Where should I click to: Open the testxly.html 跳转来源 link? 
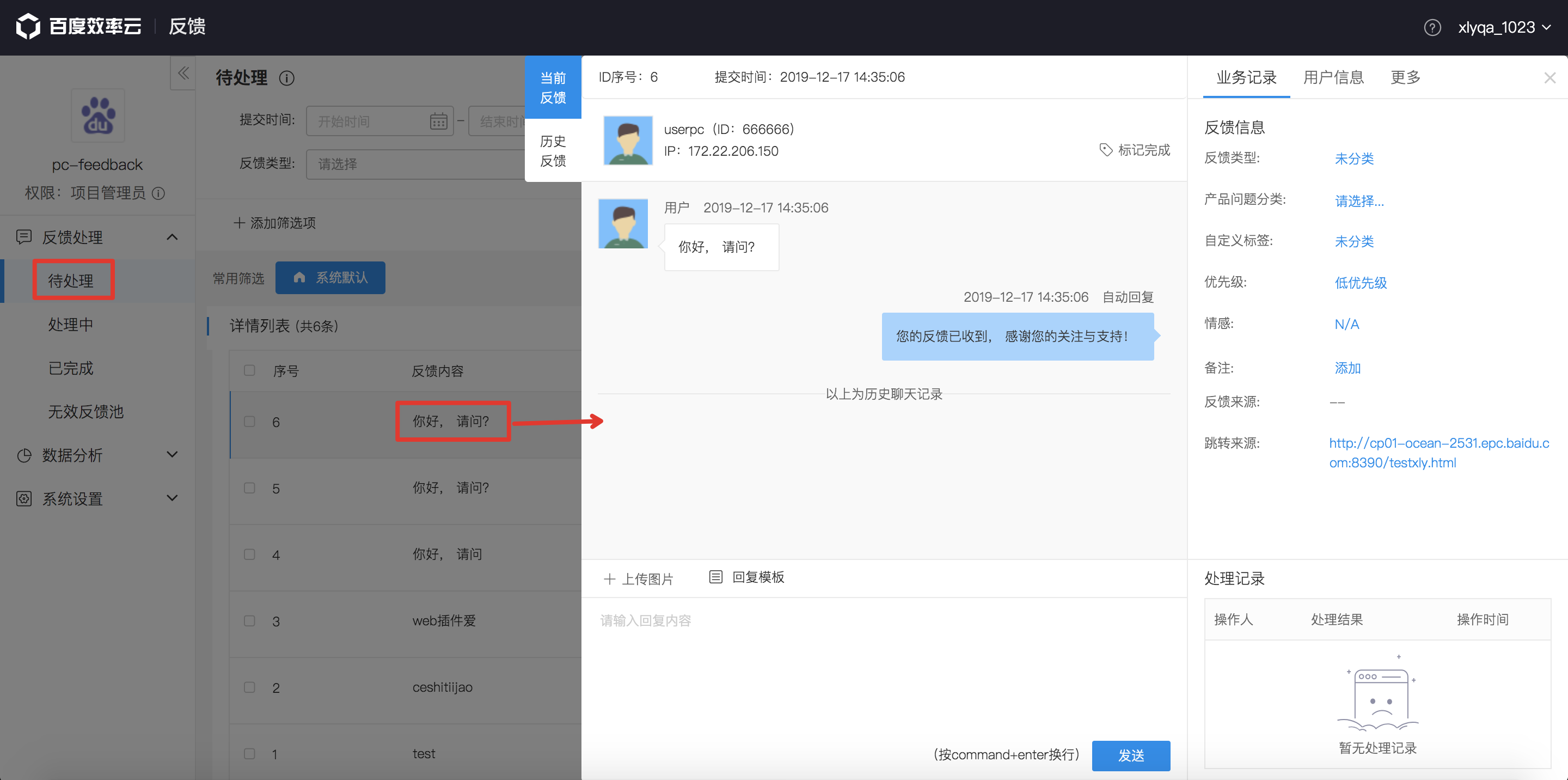point(1439,453)
